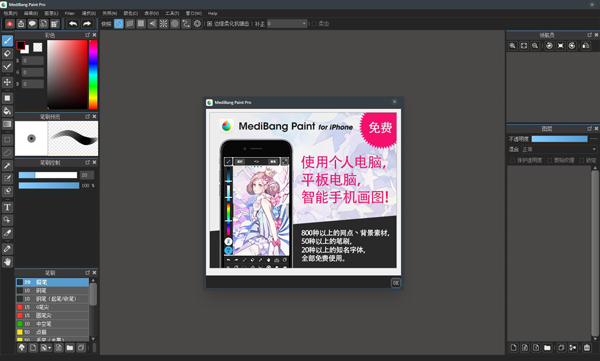Click the Redo arrow in the toolbar
This screenshot has width=600, height=361.
[x=87, y=24]
